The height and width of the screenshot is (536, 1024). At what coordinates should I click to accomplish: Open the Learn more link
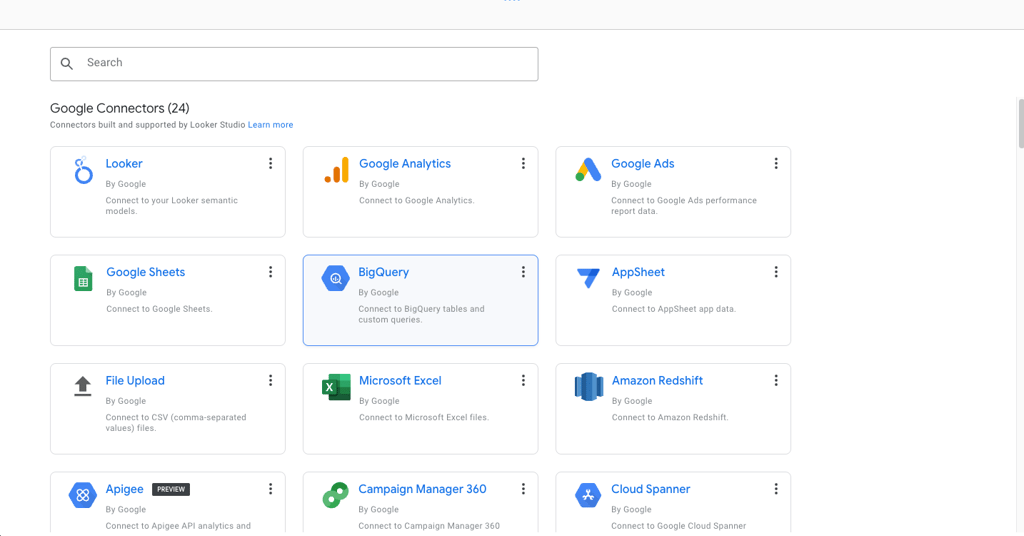pyautogui.click(x=270, y=125)
